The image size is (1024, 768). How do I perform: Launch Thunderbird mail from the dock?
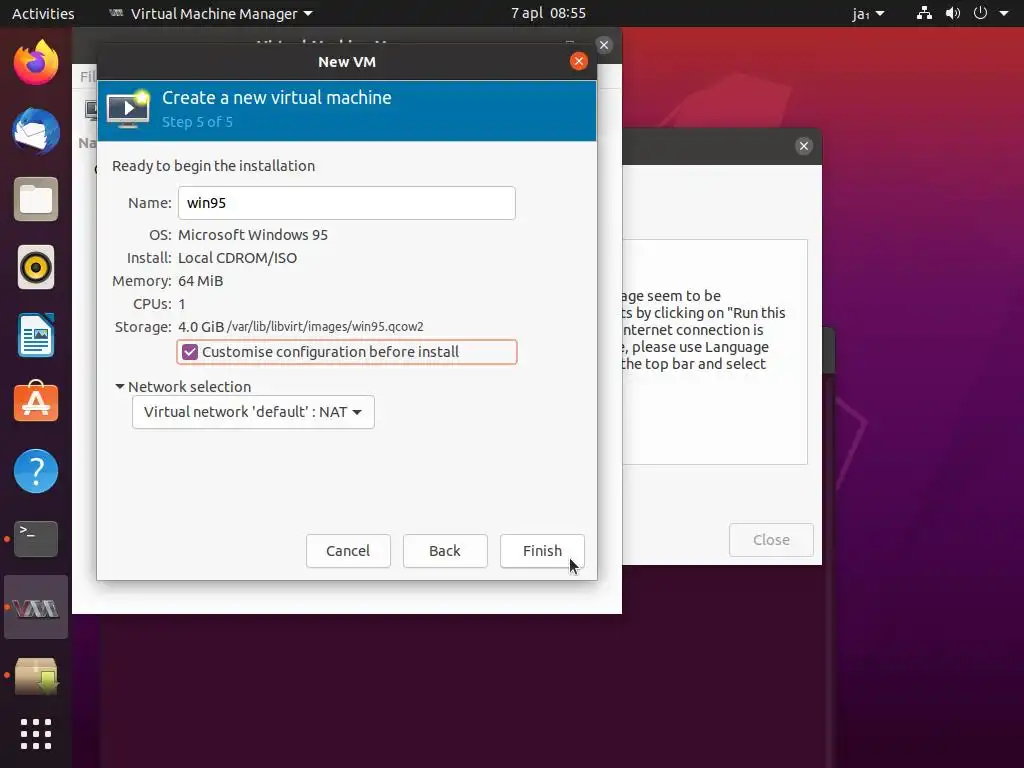36,131
